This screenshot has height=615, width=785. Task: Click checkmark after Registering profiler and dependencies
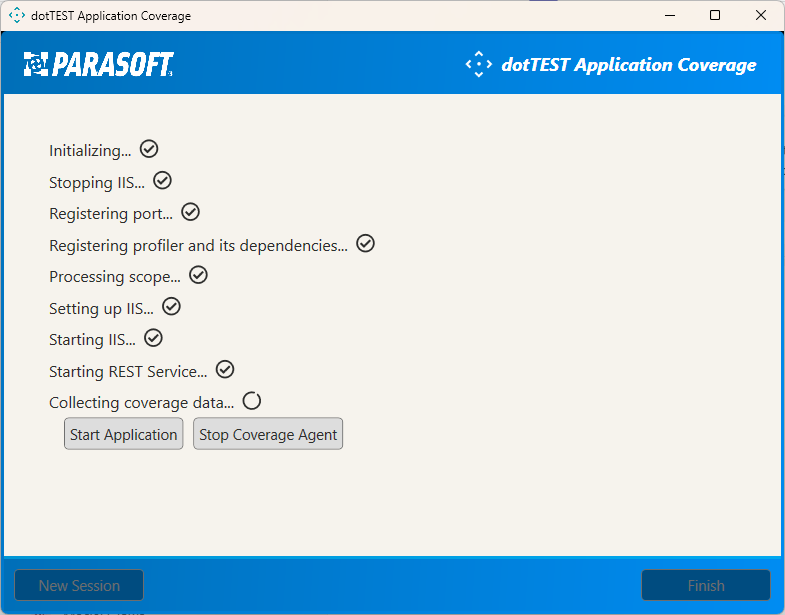pyautogui.click(x=365, y=244)
